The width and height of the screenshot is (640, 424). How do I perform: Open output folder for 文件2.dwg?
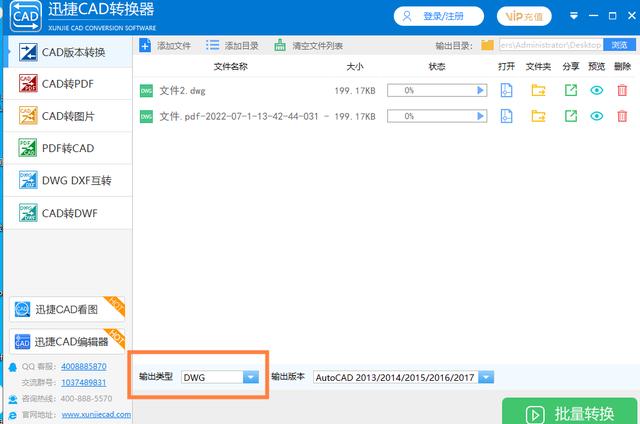click(538, 90)
